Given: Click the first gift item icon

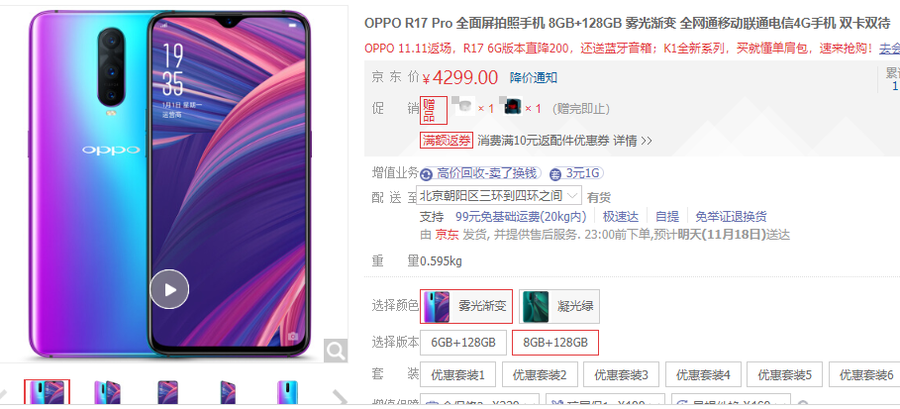Looking at the screenshot, I should pyautogui.click(x=464, y=107).
